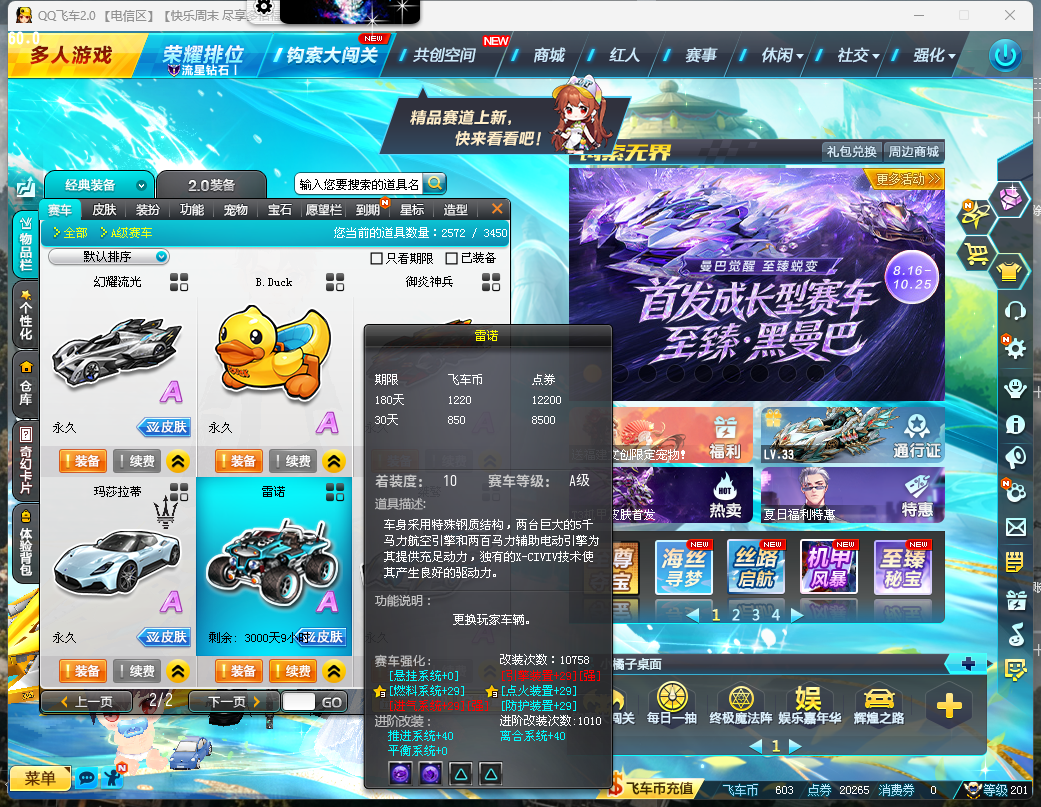Image resolution: width=1041 pixels, height=807 pixels.
Task: Click next arrow under 橘子桌面 shortcuts
Action: coord(795,747)
